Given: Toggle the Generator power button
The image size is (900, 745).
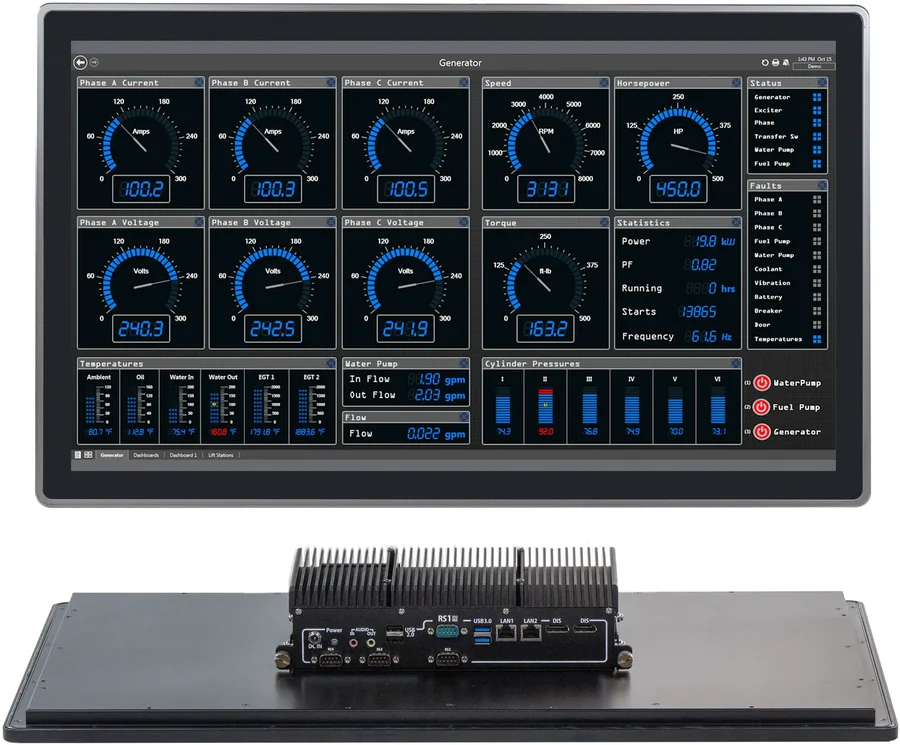Looking at the screenshot, I should click(762, 432).
